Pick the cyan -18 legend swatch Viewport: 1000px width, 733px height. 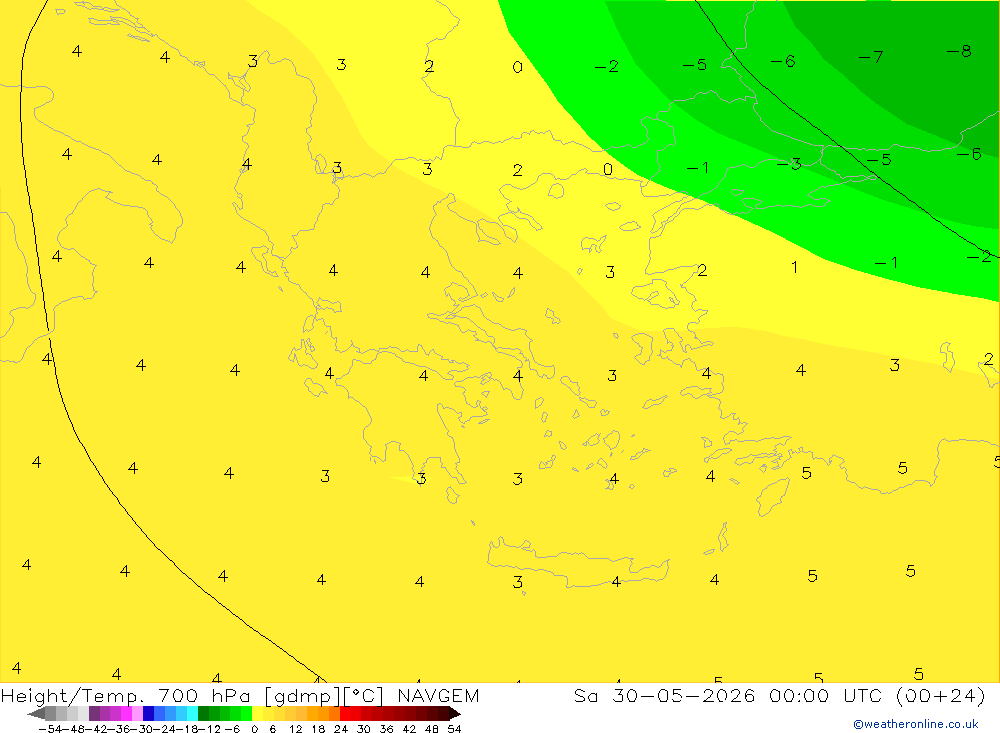coord(192,714)
